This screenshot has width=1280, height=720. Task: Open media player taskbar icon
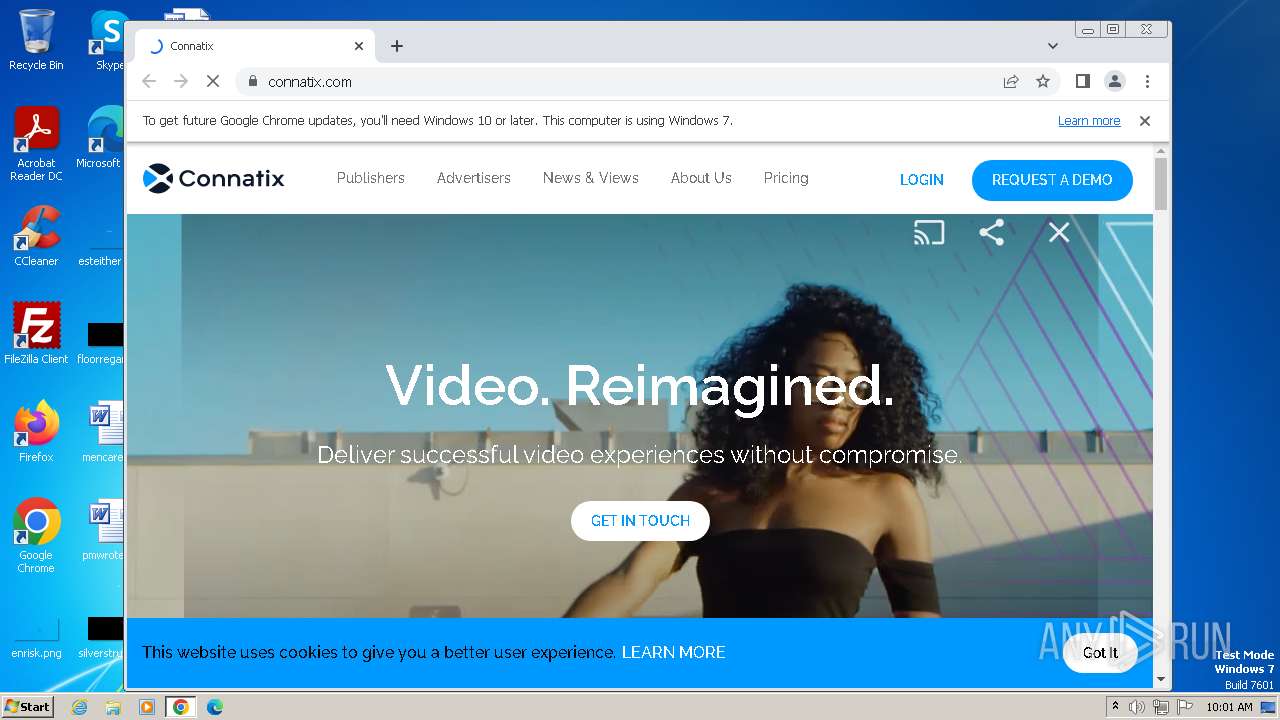point(147,707)
